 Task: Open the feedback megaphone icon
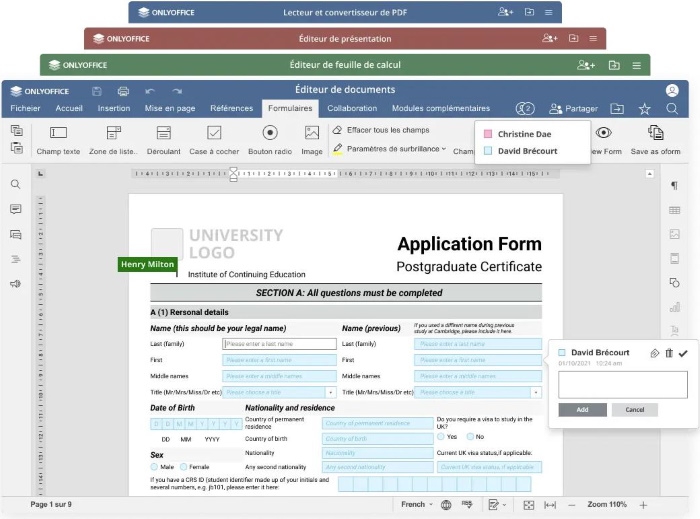(x=16, y=284)
